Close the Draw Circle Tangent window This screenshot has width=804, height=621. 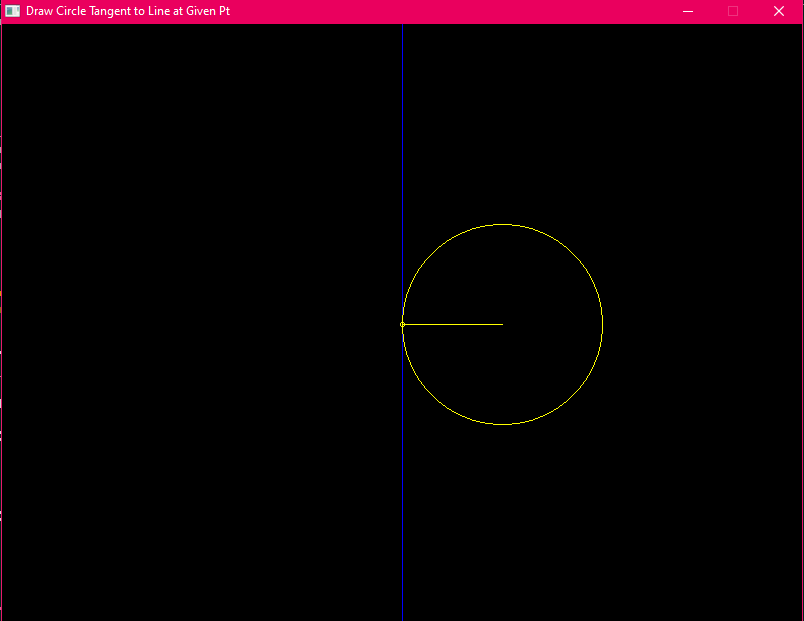[x=779, y=11]
